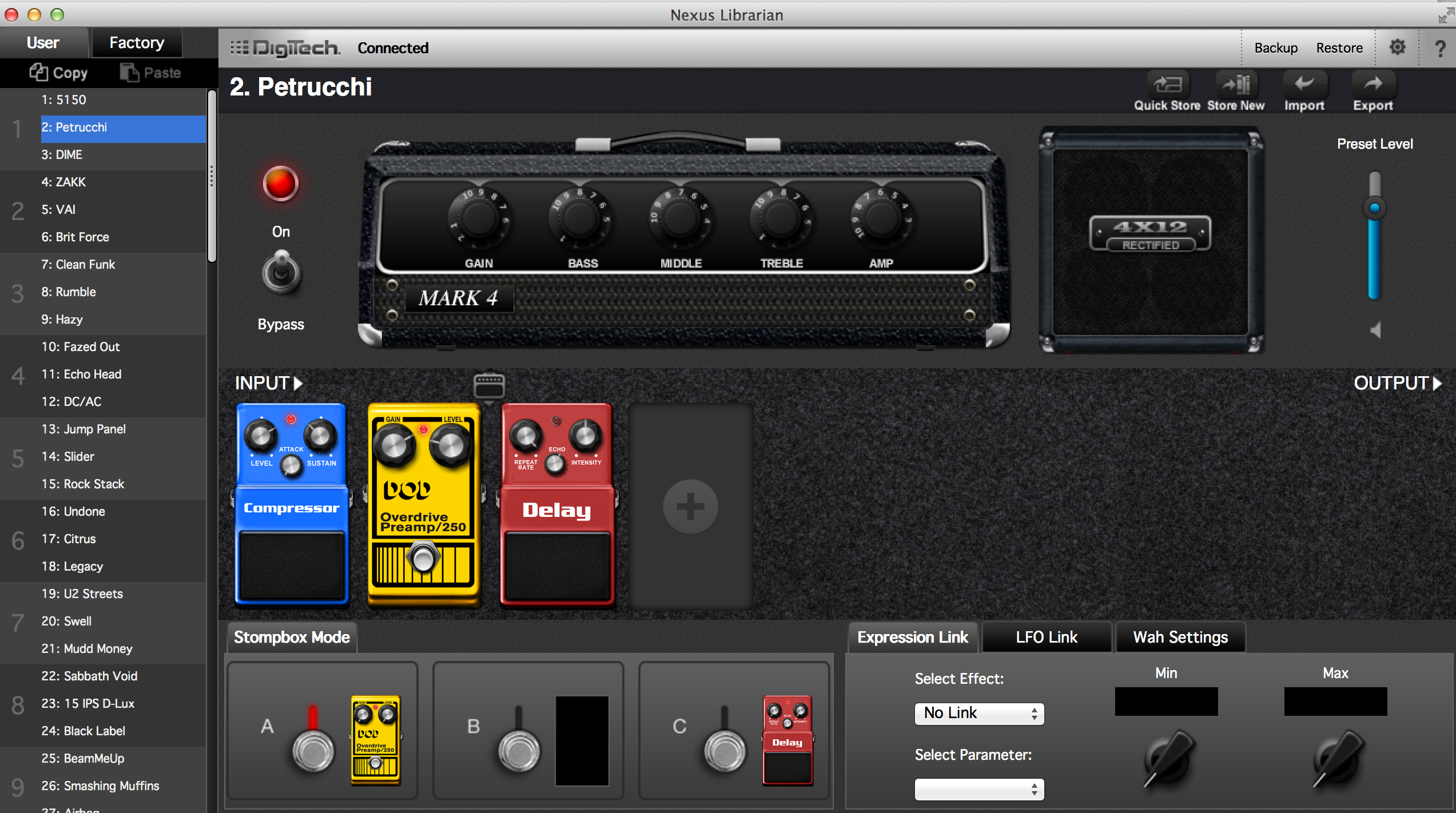Viewport: 1456px width, 813px height.
Task: Toggle the Compressor pedal LED
Action: tap(291, 420)
